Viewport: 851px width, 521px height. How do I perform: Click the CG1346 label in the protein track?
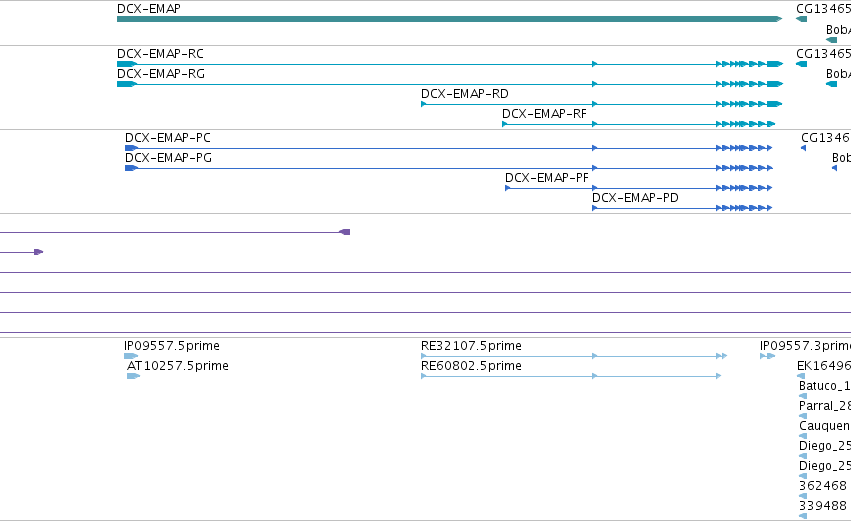[826, 138]
